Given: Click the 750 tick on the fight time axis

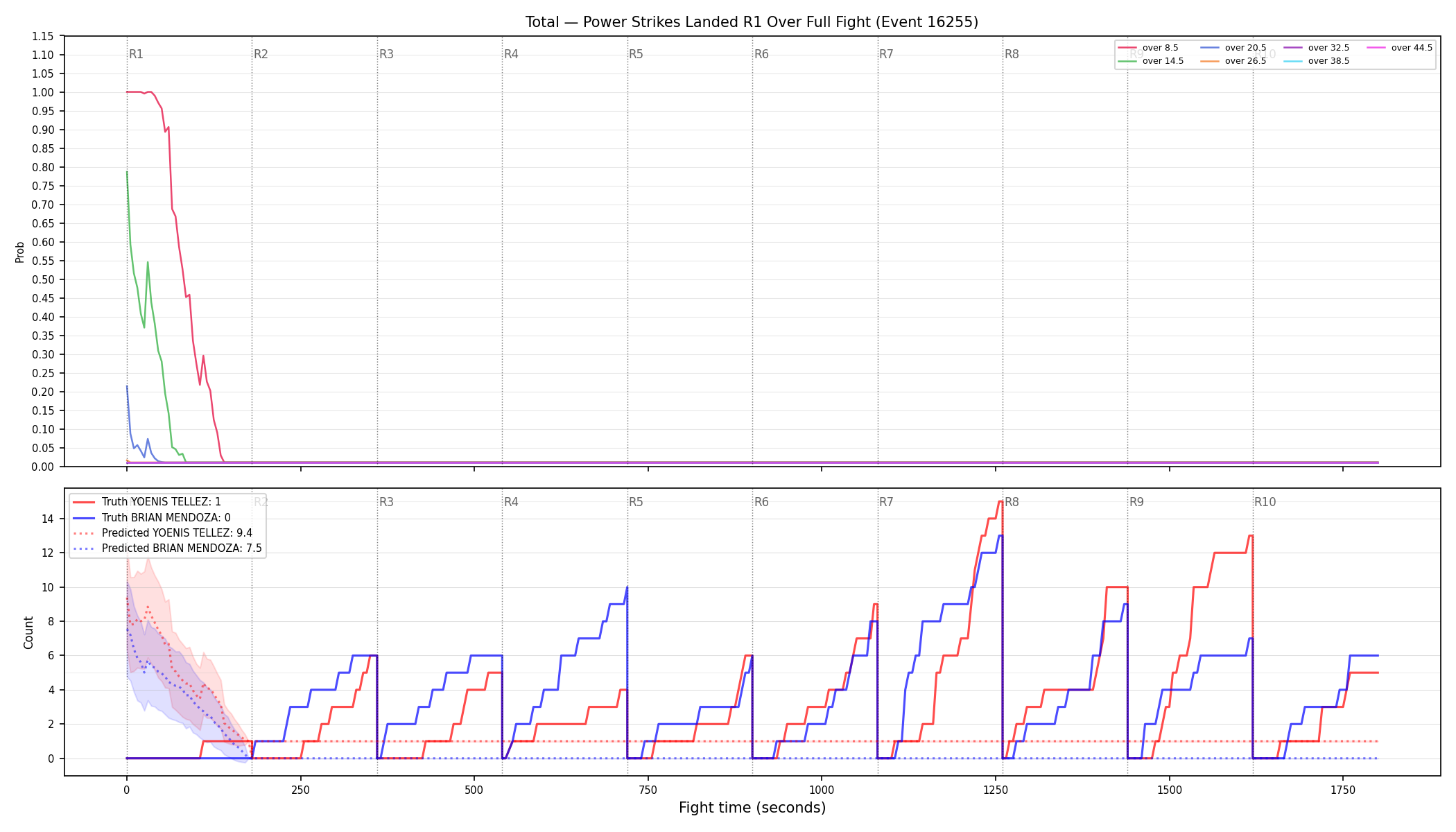Looking at the screenshot, I should (x=648, y=790).
